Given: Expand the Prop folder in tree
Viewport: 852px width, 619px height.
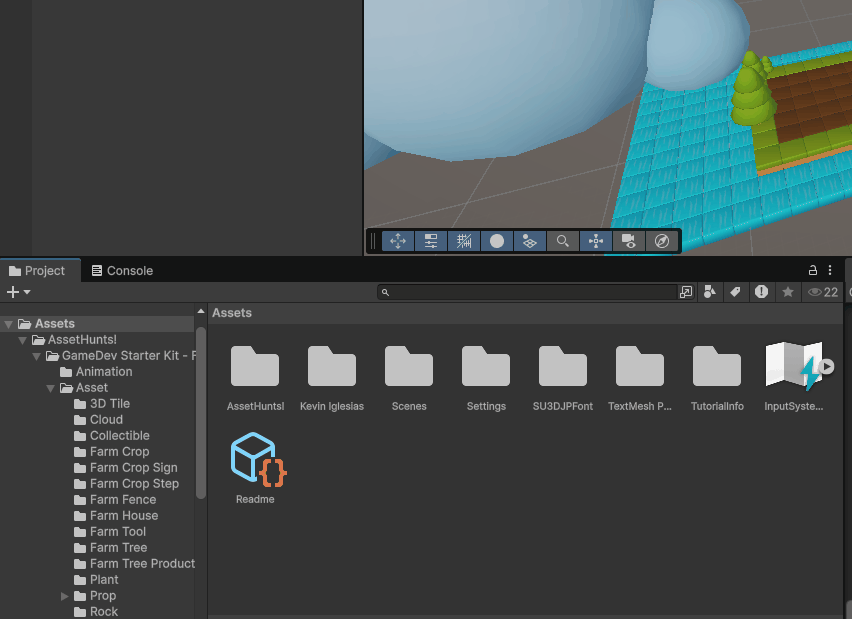Looking at the screenshot, I should tap(65, 596).
